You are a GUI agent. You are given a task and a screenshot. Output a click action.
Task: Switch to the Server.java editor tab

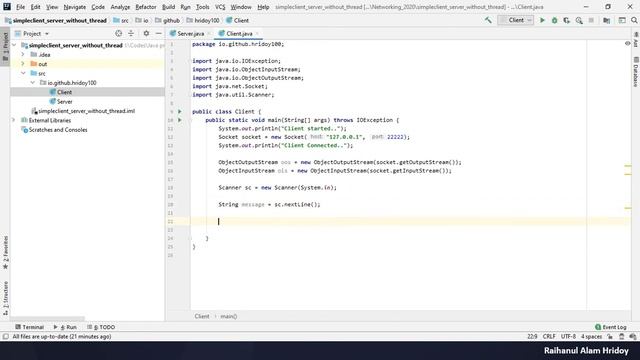click(x=190, y=33)
